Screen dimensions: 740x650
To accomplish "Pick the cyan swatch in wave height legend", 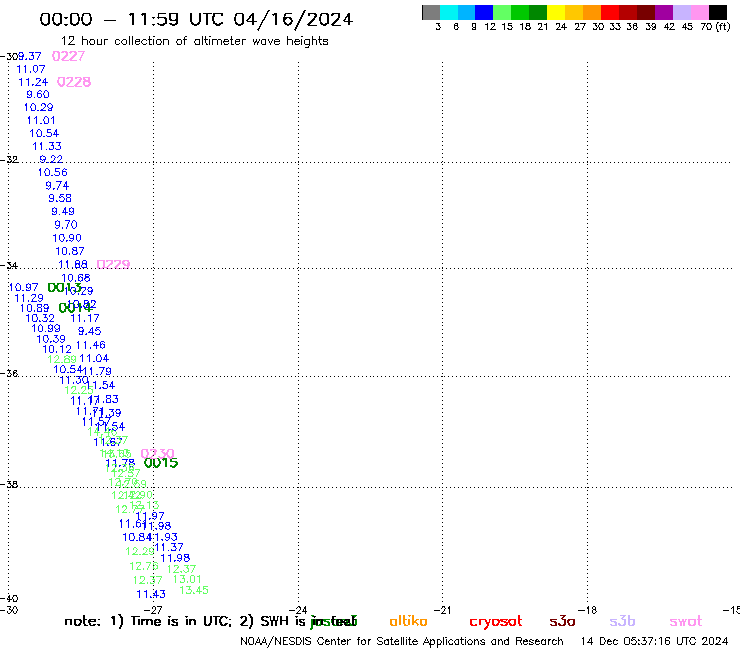I will pos(448,12).
